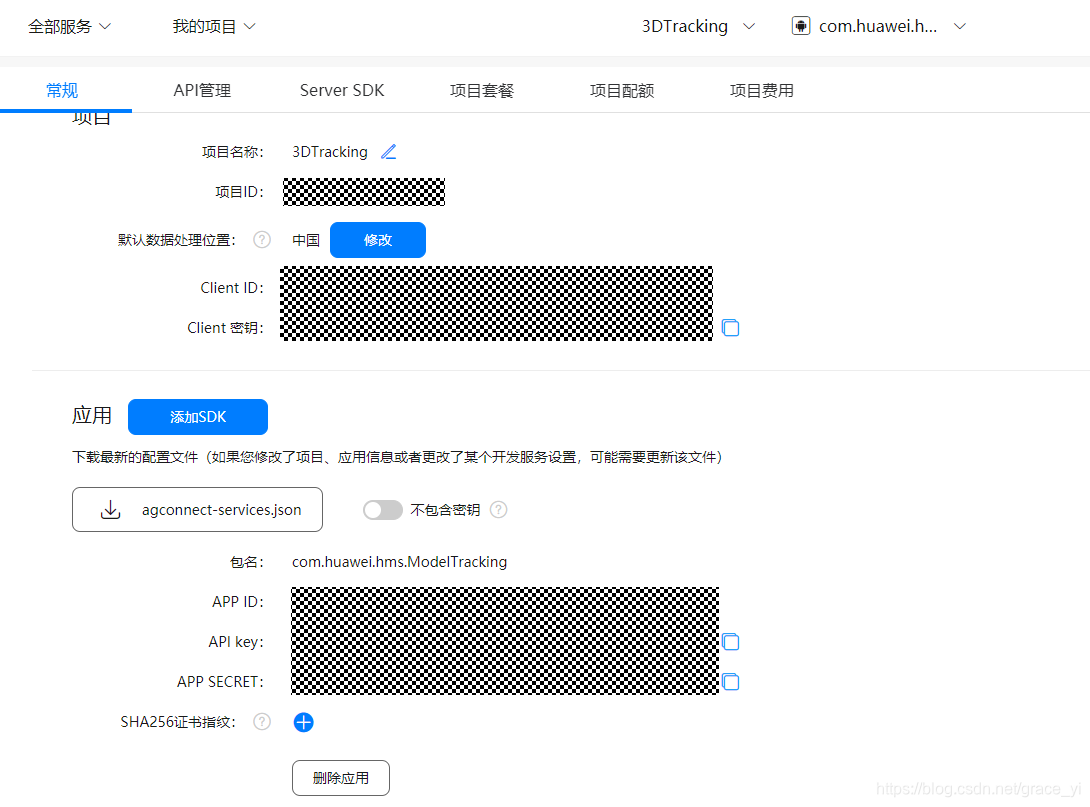Click the 中国 data location text
The width and height of the screenshot is (1090, 807).
click(x=306, y=240)
